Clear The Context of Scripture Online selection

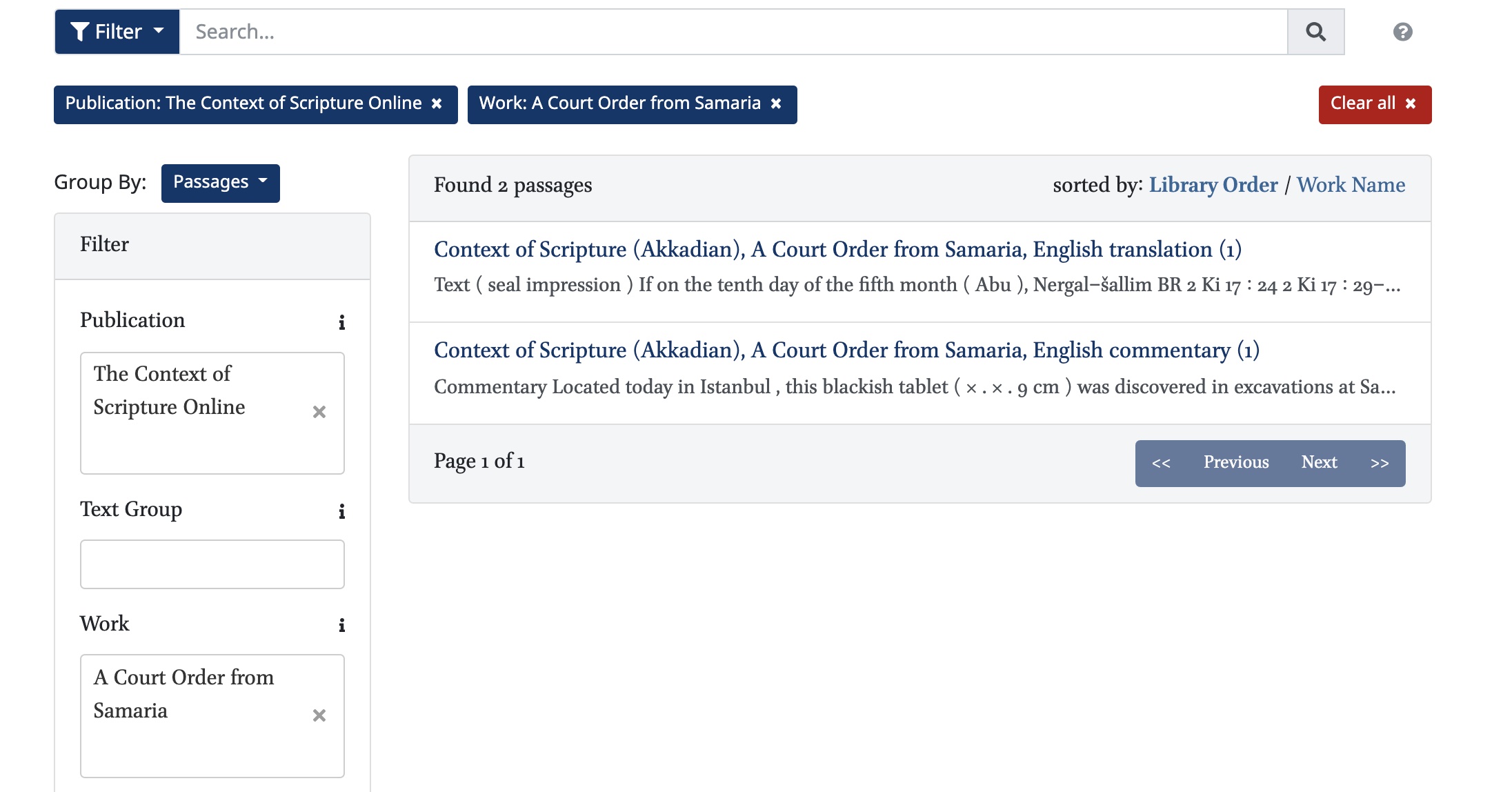click(319, 412)
